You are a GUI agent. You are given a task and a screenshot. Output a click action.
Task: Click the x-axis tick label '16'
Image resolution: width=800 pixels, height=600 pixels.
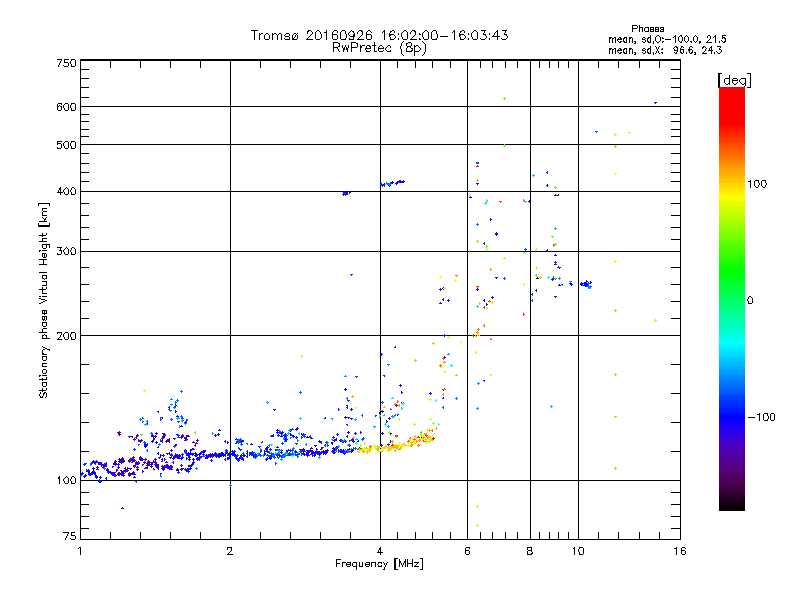680,551
